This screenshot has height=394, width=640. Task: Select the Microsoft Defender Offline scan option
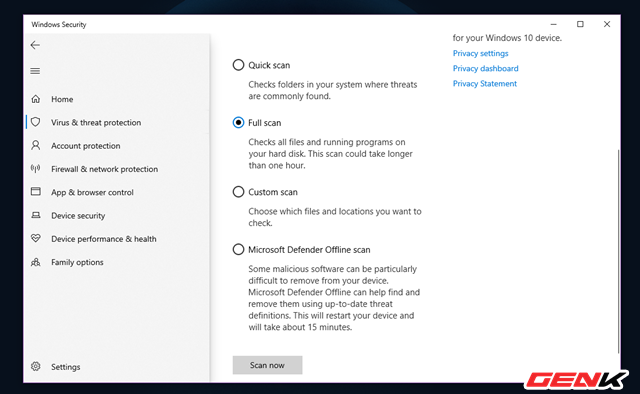[x=238, y=249]
